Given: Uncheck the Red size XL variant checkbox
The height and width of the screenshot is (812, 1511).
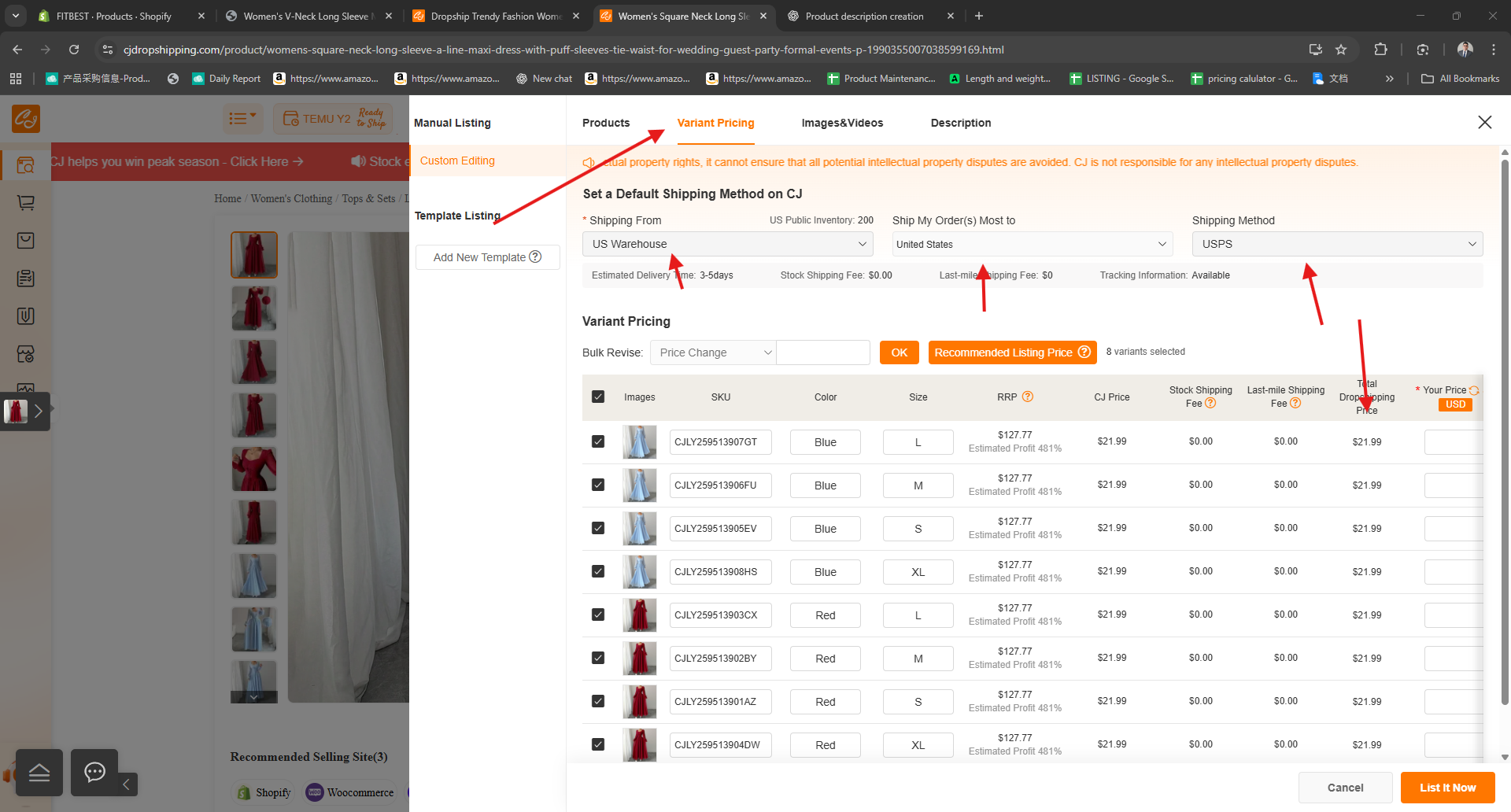Looking at the screenshot, I should coord(598,744).
